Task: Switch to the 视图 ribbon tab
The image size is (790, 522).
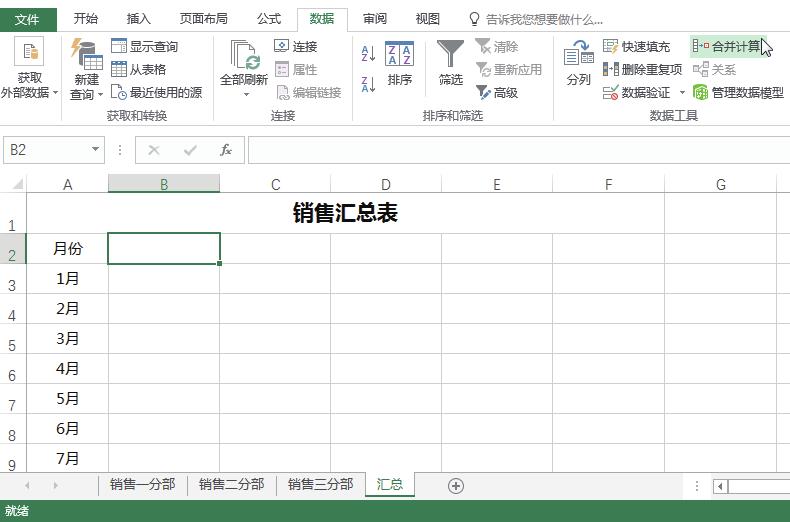Action: 428,19
